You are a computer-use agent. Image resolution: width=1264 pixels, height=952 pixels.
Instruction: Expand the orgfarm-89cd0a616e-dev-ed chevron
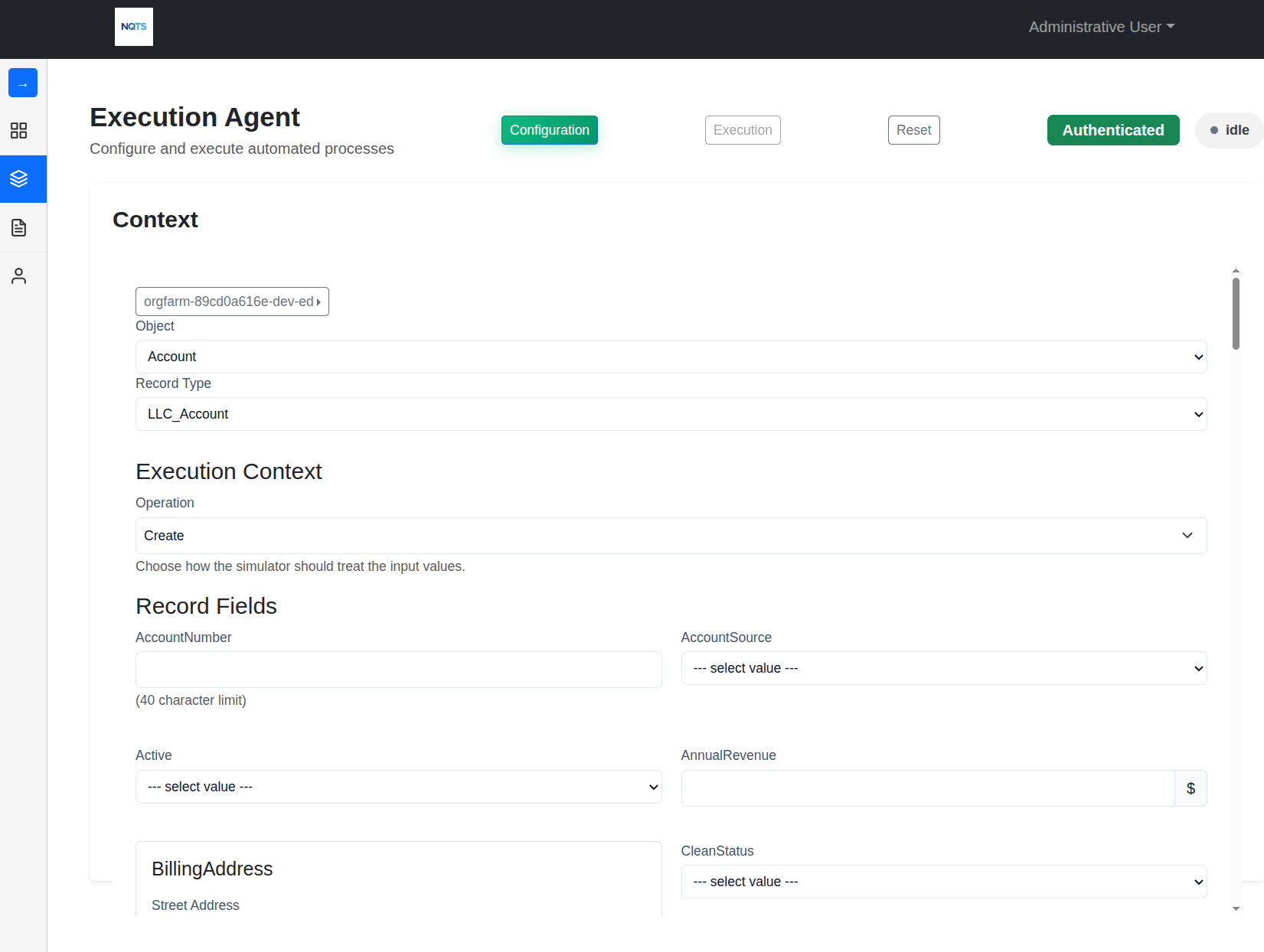tap(318, 302)
